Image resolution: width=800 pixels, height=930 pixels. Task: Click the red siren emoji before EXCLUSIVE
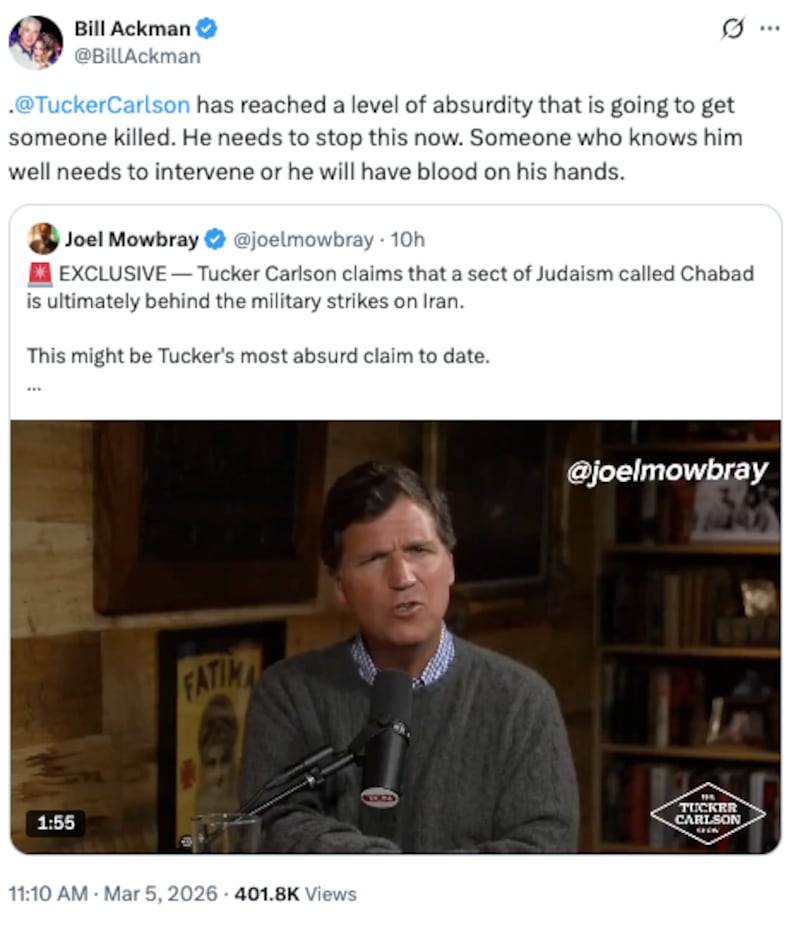click(x=39, y=274)
